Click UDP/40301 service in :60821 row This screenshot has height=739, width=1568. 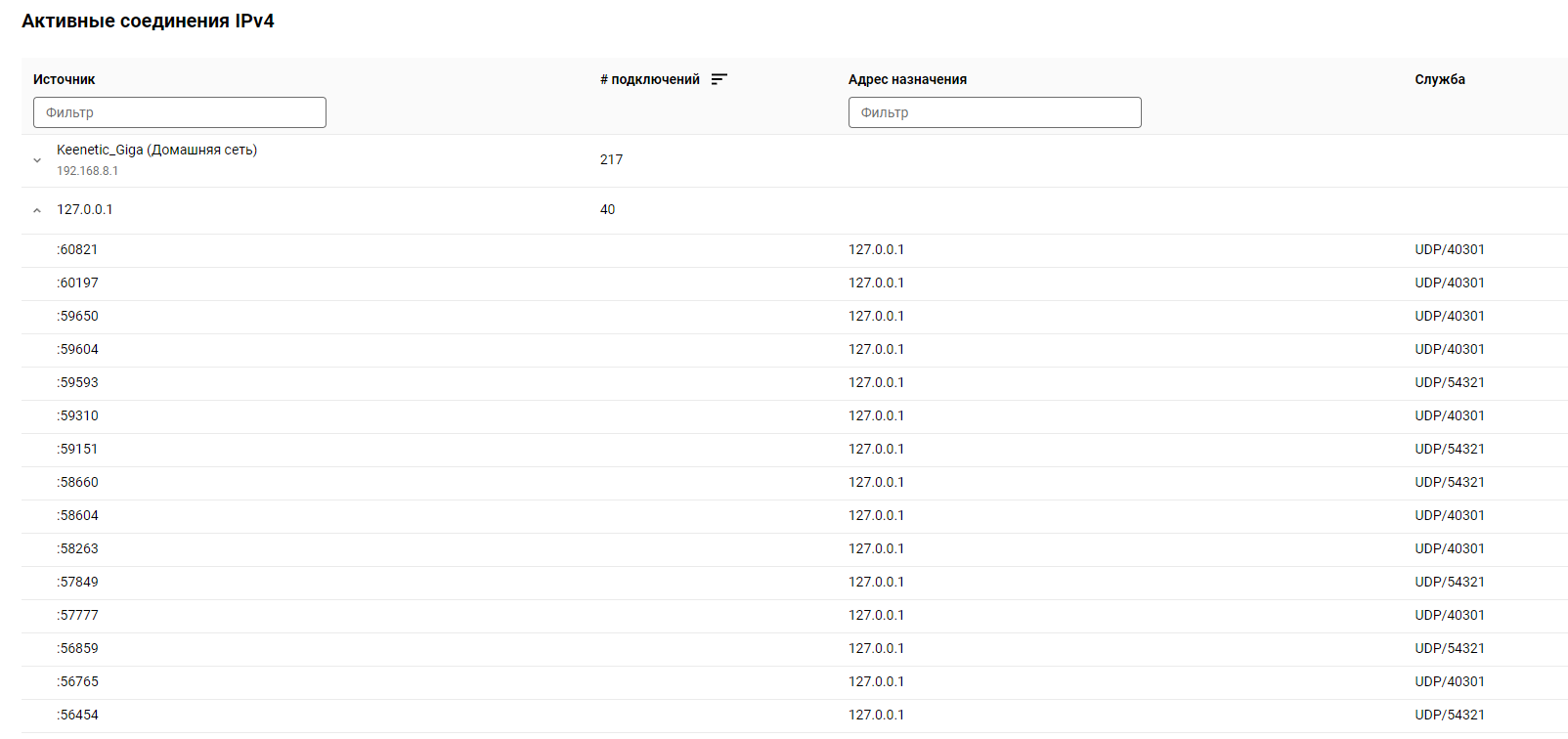pos(1450,249)
